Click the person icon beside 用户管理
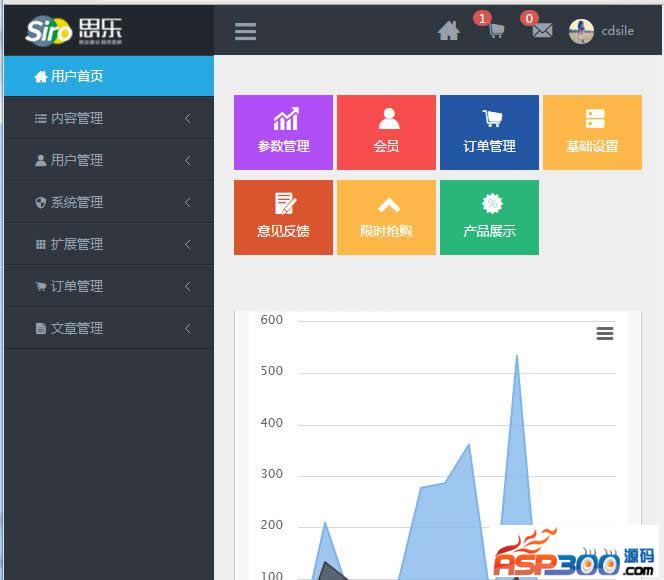Screen dimensions: 664x580 point(41,160)
